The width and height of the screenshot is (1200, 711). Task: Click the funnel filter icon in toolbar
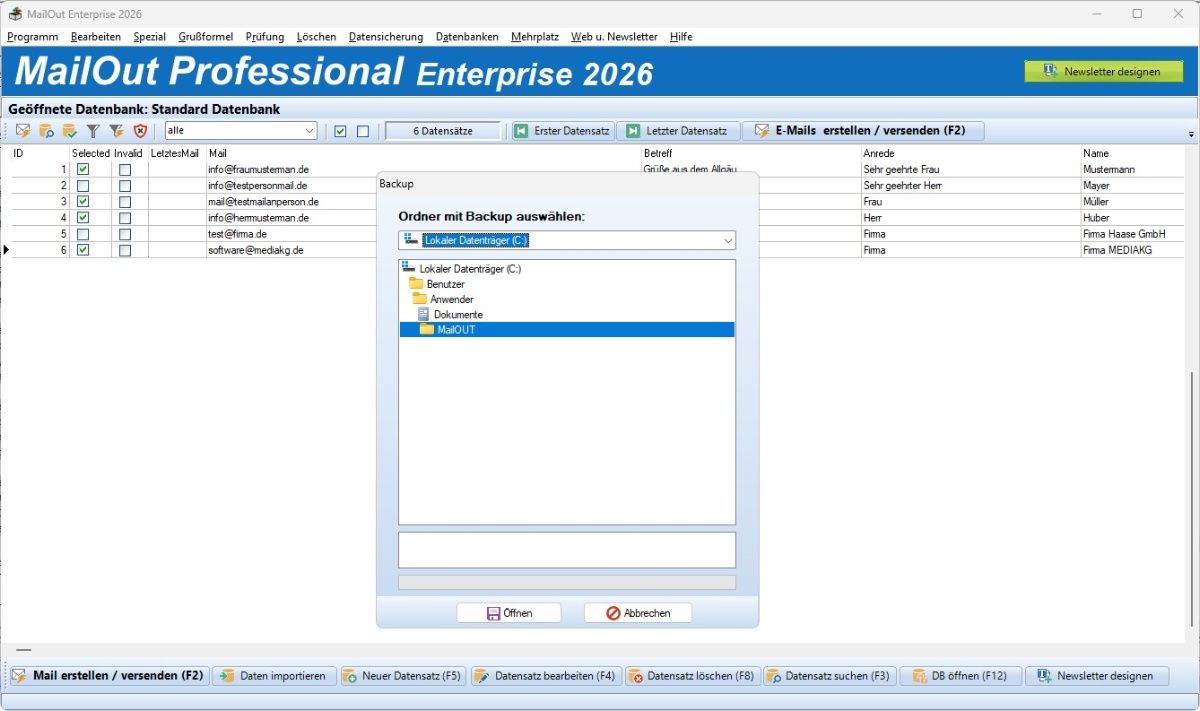[x=93, y=131]
